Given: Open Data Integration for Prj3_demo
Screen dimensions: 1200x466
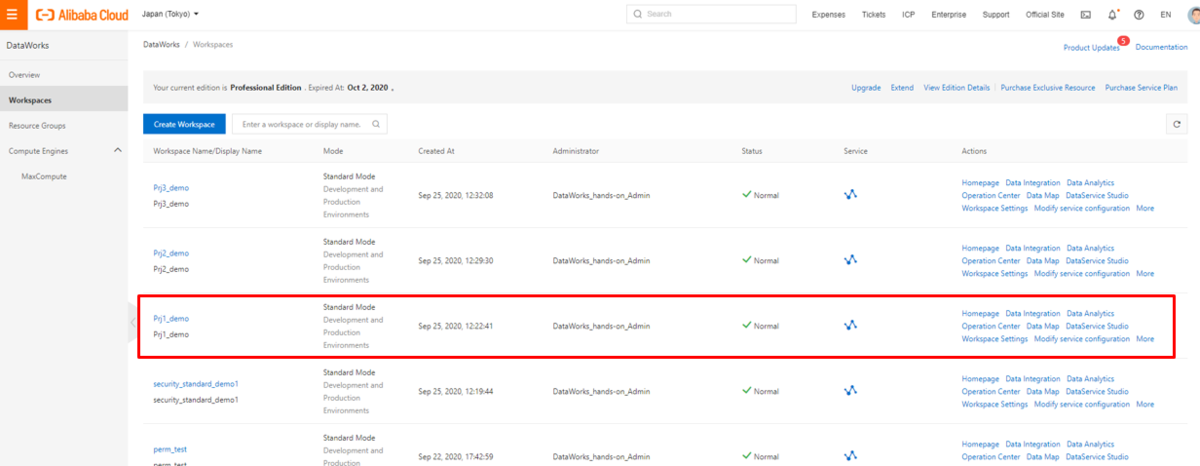Looking at the screenshot, I should [x=1033, y=183].
